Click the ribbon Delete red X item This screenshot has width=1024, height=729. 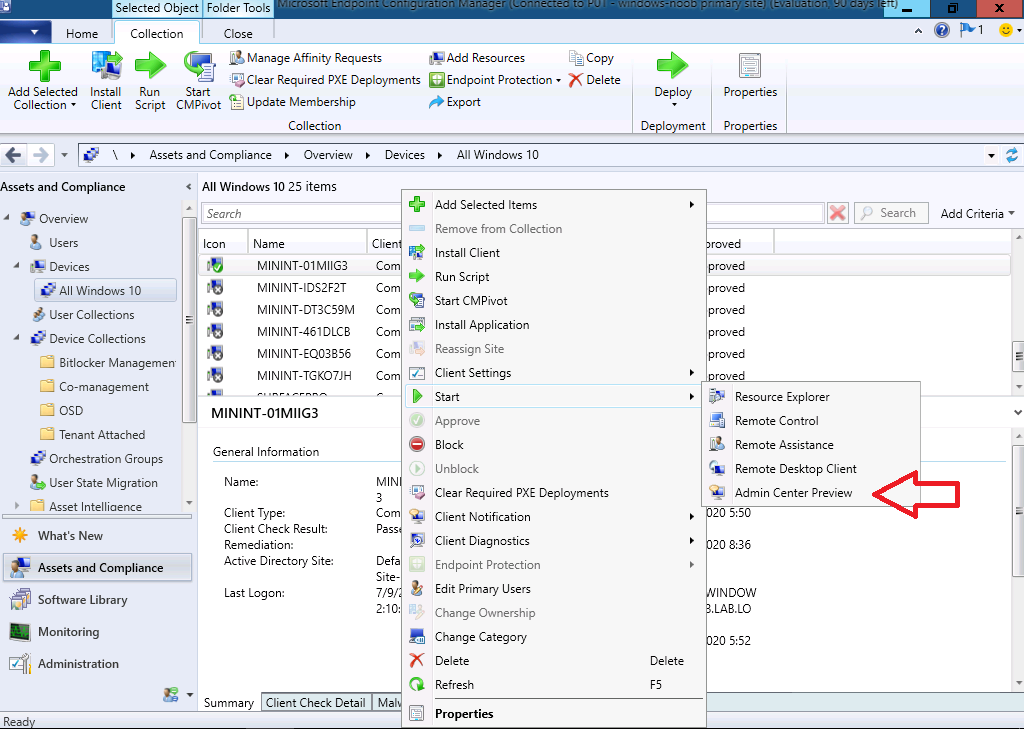pyautogui.click(x=594, y=80)
